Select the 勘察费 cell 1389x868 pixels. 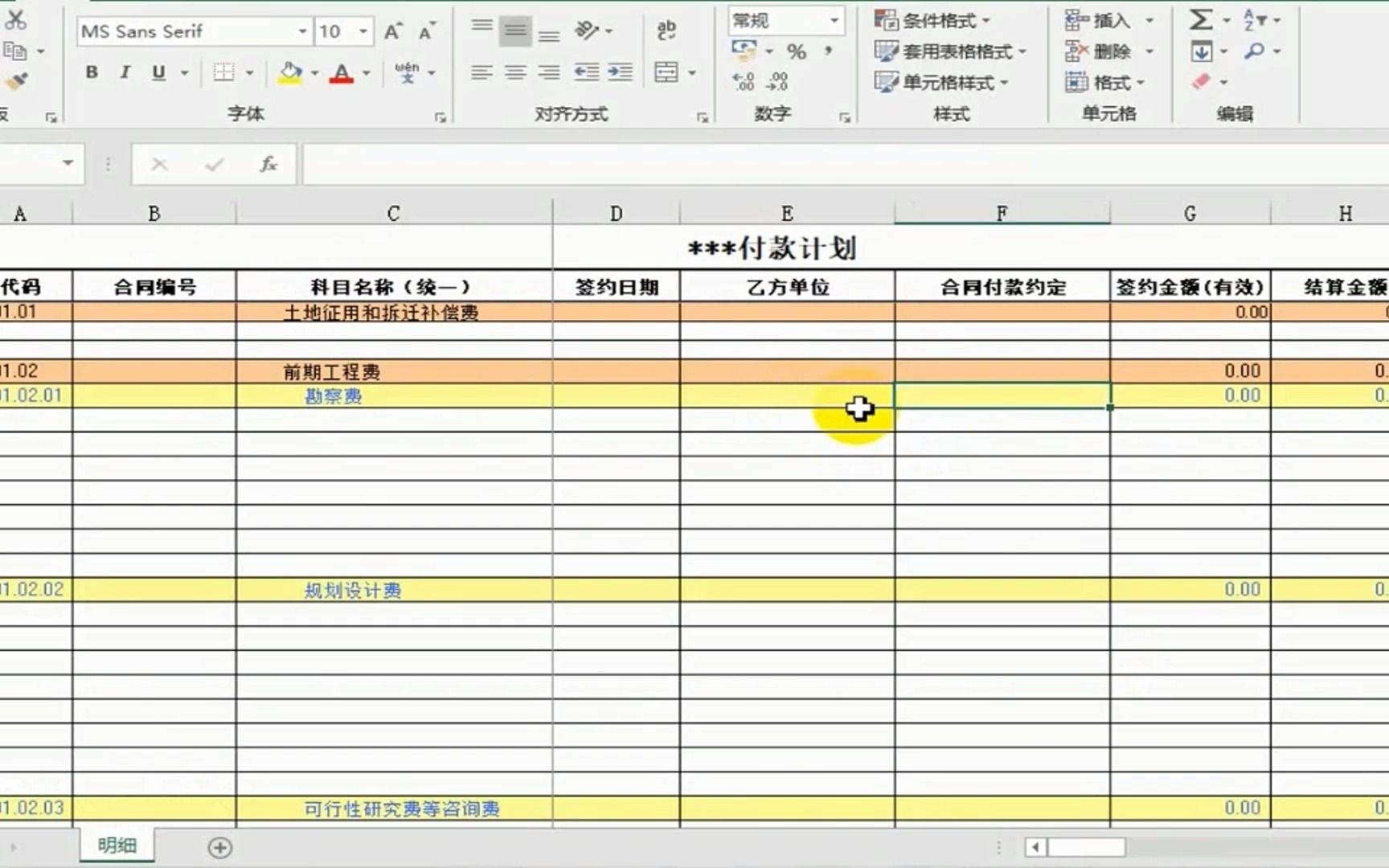coord(394,395)
